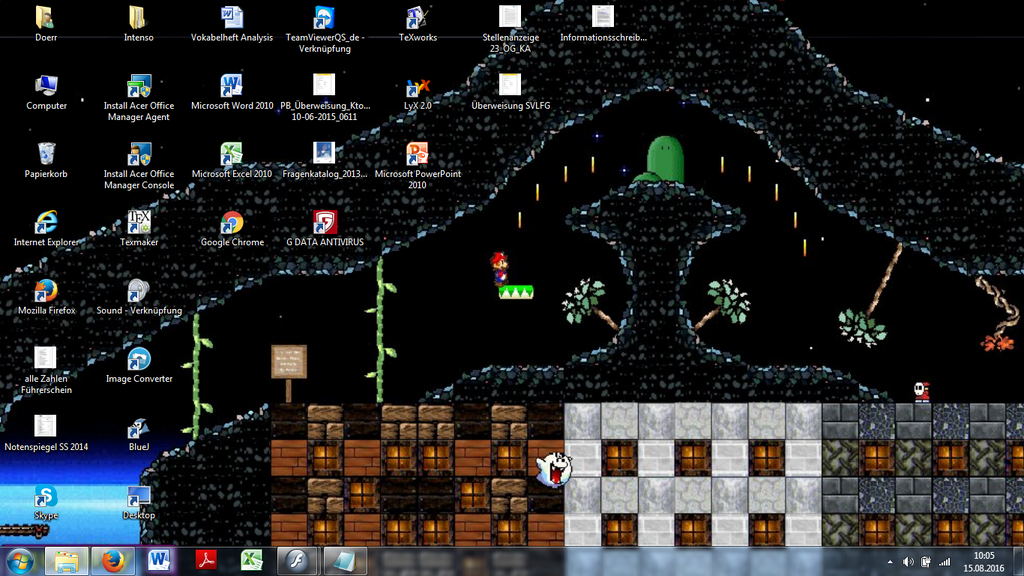Switch to Firefox in the taskbar
The width and height of the screenshot is (1024, 576).
113,561
